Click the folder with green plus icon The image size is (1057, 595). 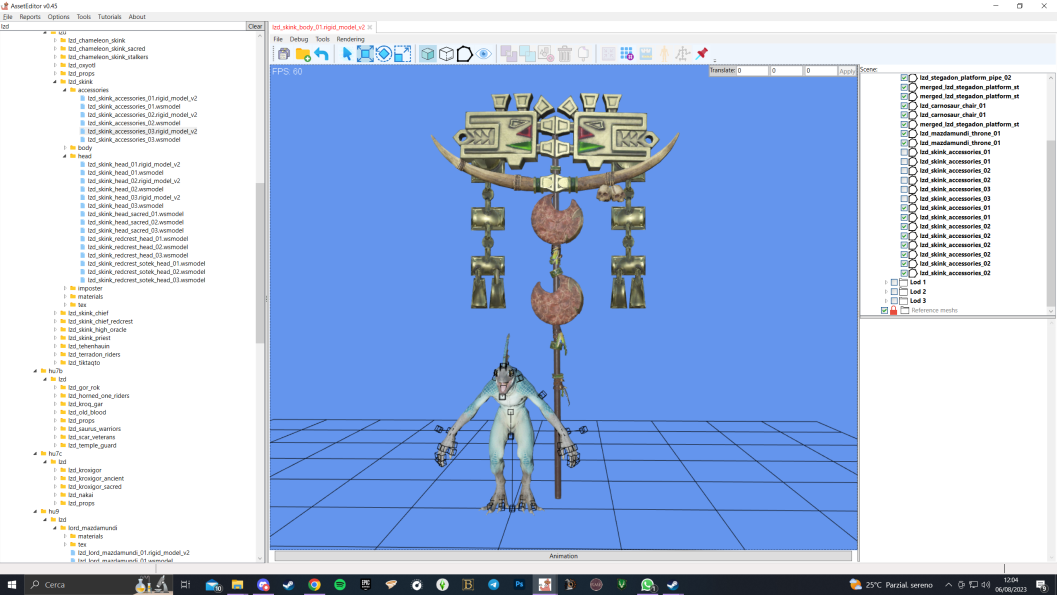(x=303, y=54)
